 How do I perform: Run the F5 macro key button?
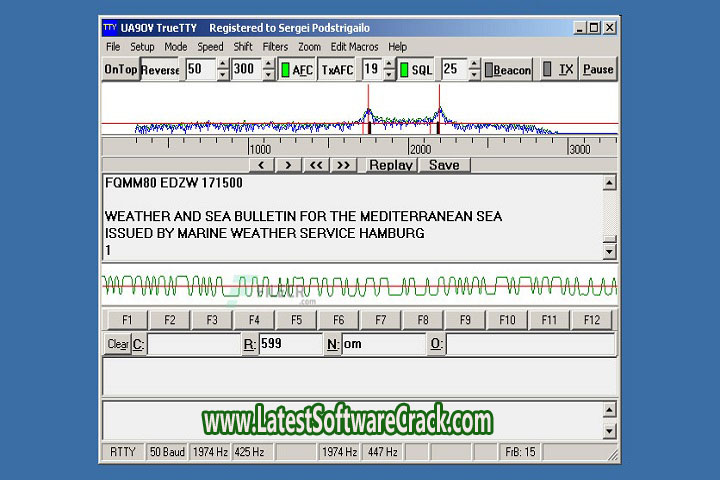pos(296,320)
